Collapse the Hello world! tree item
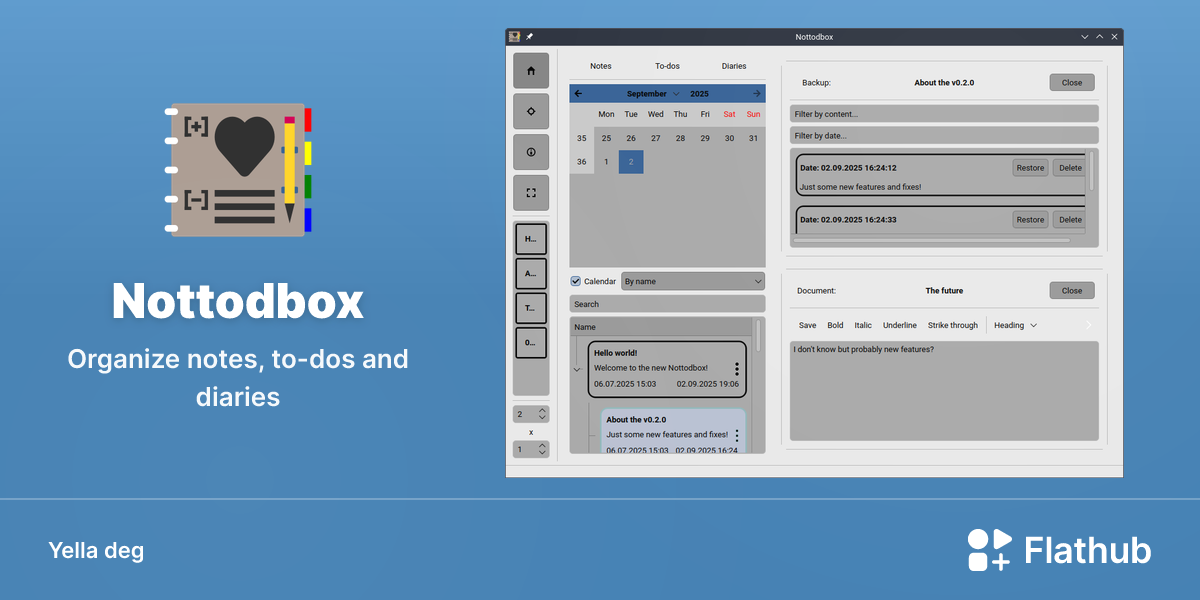The height and width of the screenshot is (600, 1200). coord(577,370)
